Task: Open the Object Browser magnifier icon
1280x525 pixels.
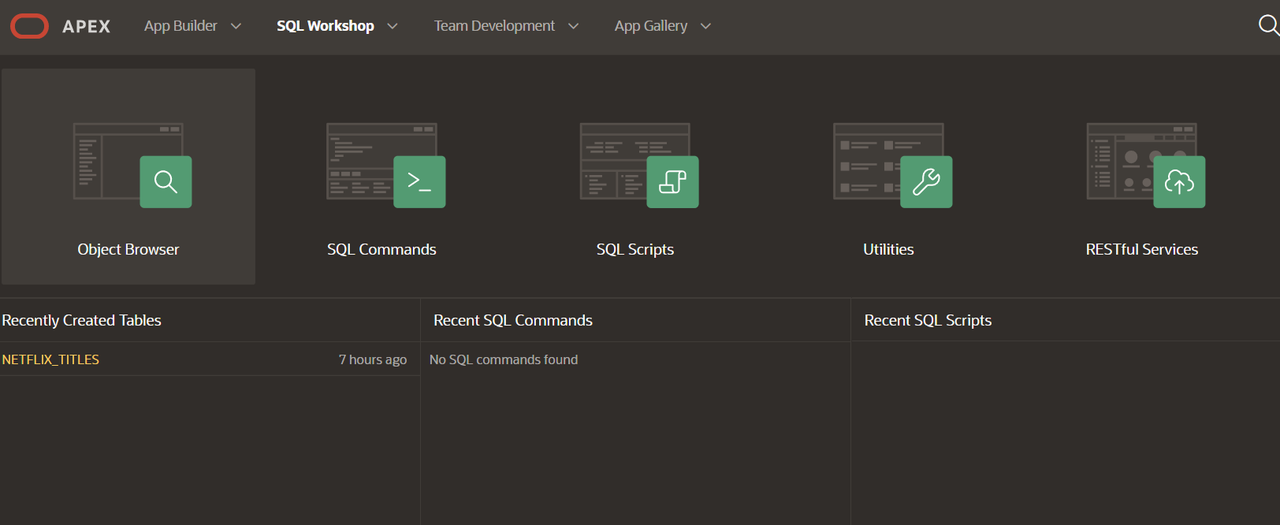Action: pyautogui.click(x=166, y=182)
